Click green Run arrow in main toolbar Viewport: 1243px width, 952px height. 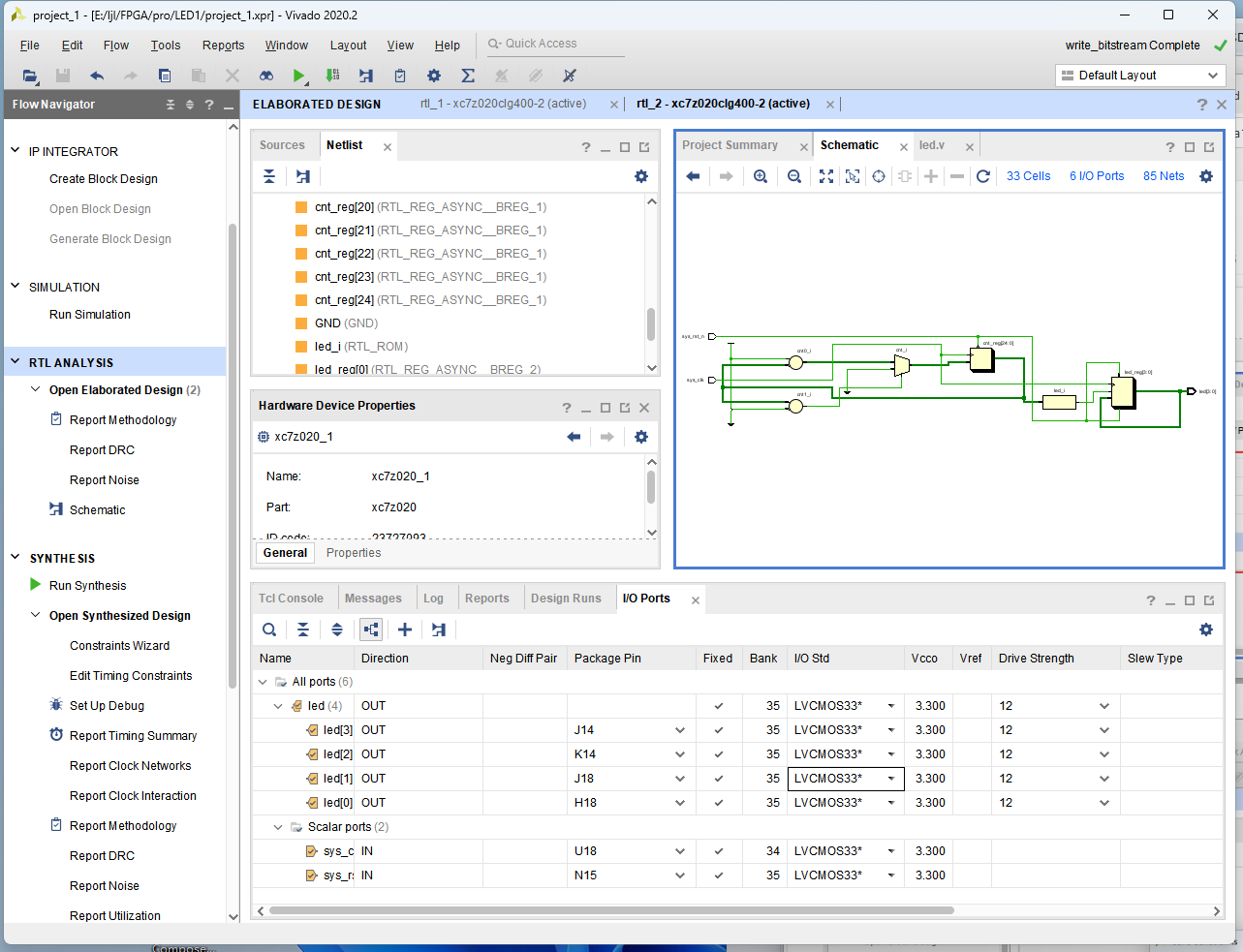point(299,76)
